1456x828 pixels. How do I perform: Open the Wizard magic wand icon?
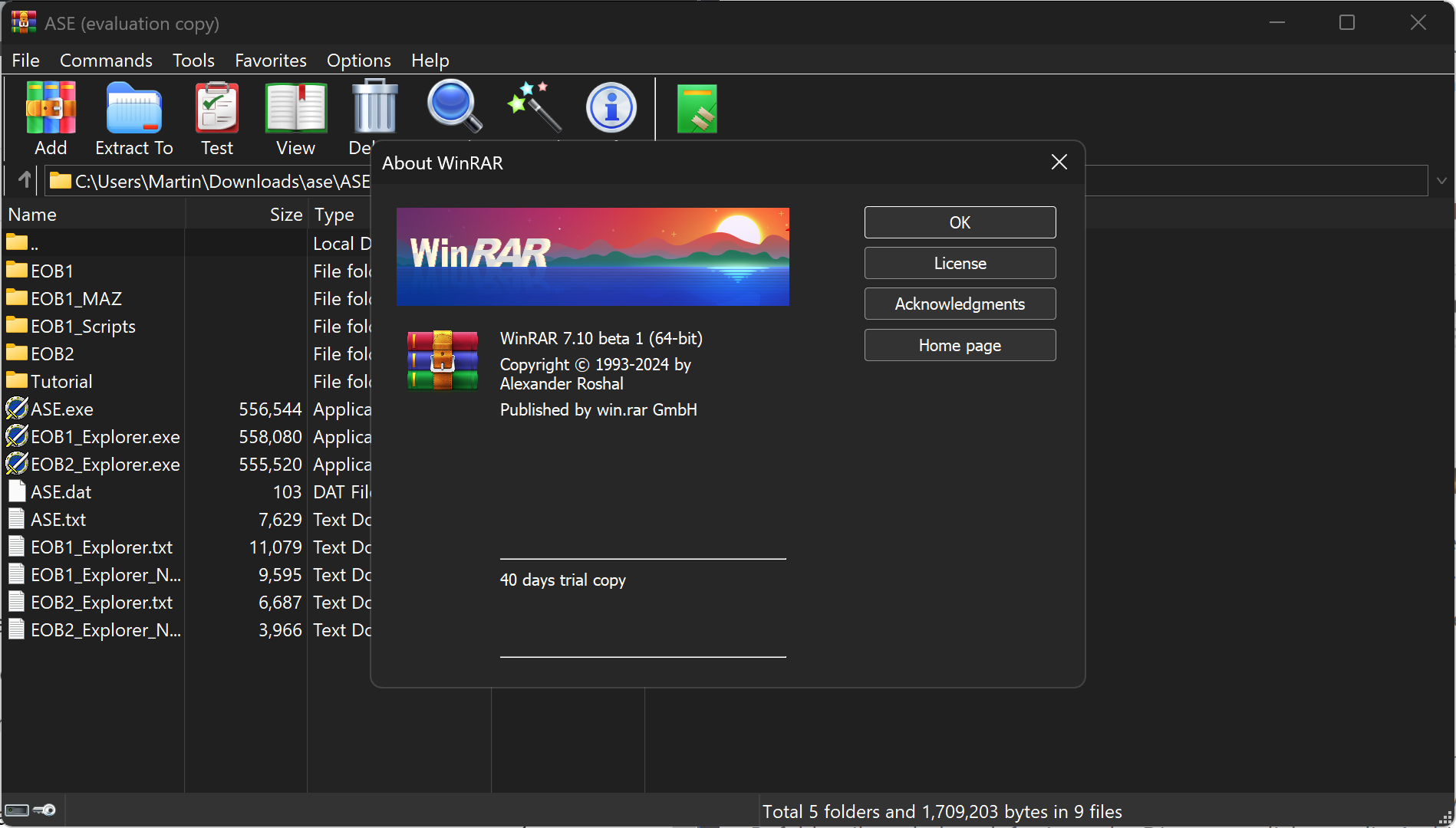pos(534,107)
